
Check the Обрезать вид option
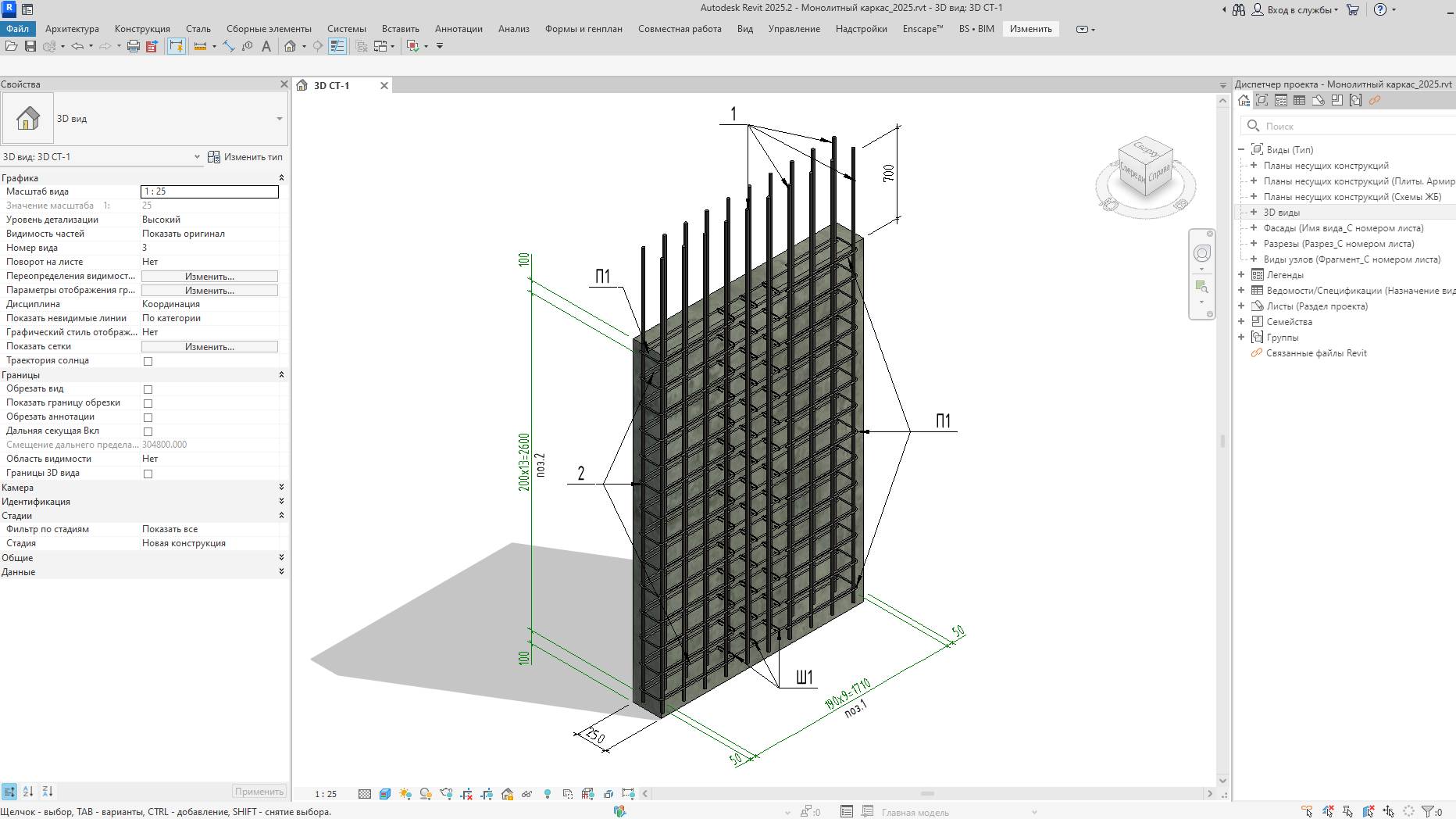147,388
